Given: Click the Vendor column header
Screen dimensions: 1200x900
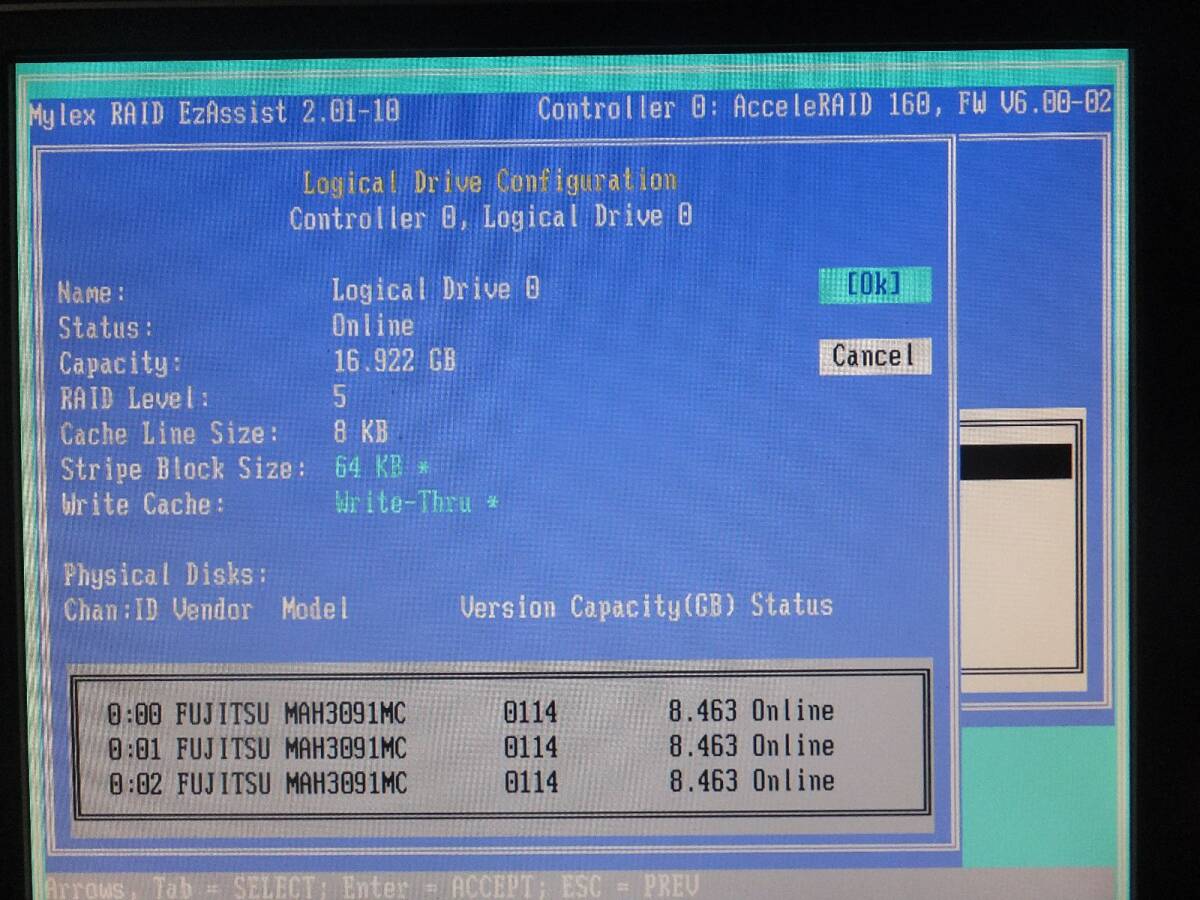Looking at the screenshot, I should (212, 609).
